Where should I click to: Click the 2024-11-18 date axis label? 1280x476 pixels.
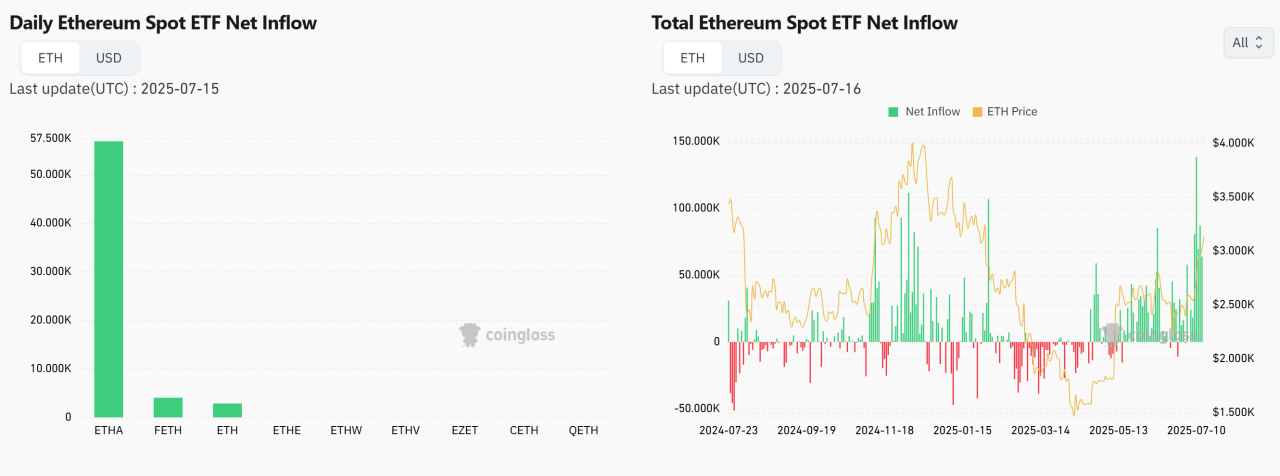point(885,431)
